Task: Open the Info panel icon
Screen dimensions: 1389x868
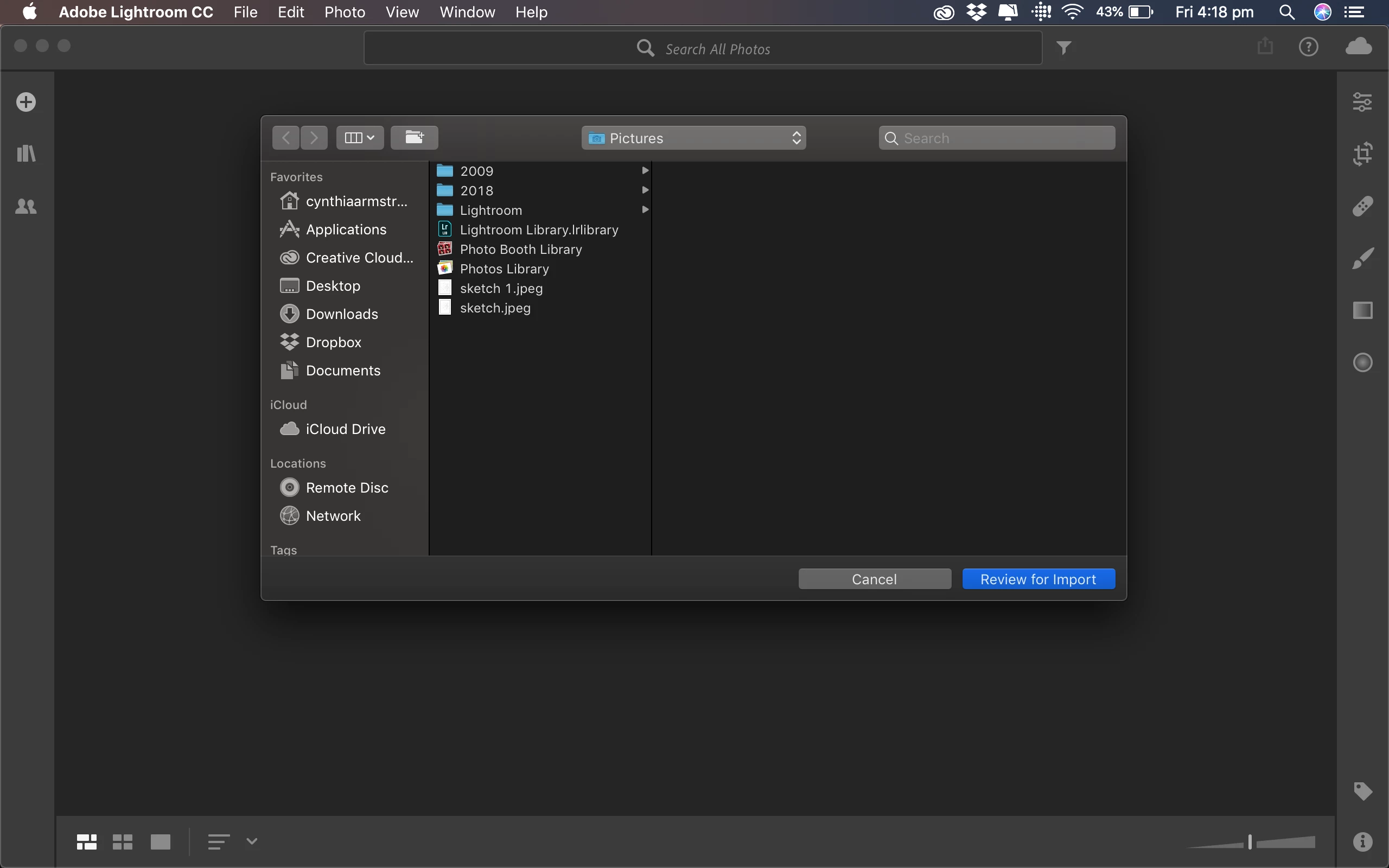Action: click(x=1362, y=841)
